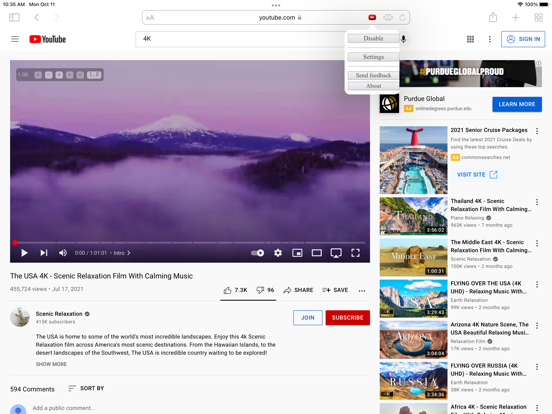552x414 pixels.
Task: Open Settings in the extension popup
Action: 374,57
